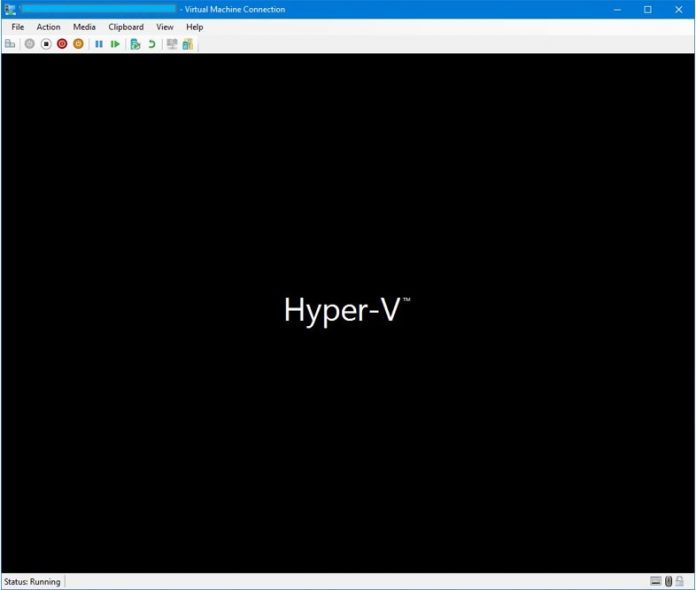The width and height of the screenshot is (696, 590).
Task: Open the Action menu
Action: (x=48, y=27)
